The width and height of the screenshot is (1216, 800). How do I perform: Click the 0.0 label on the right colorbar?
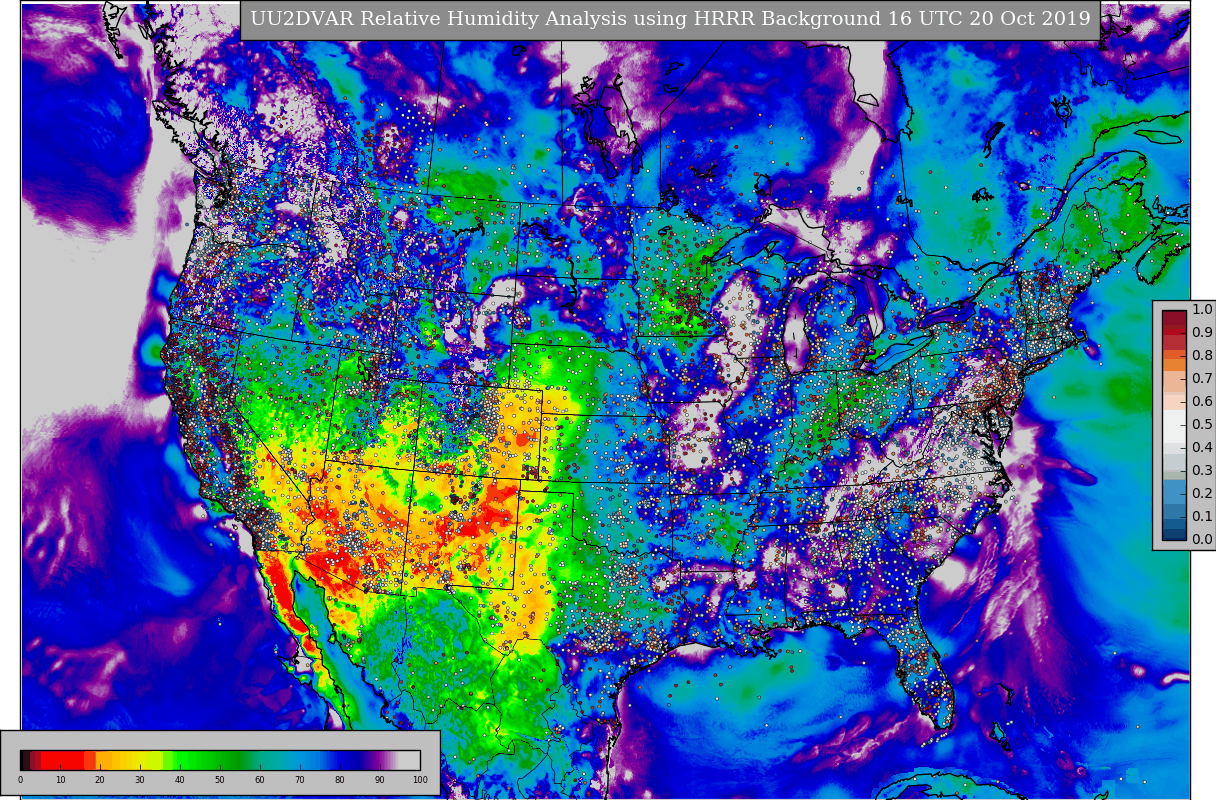[x=1202, y=540]
